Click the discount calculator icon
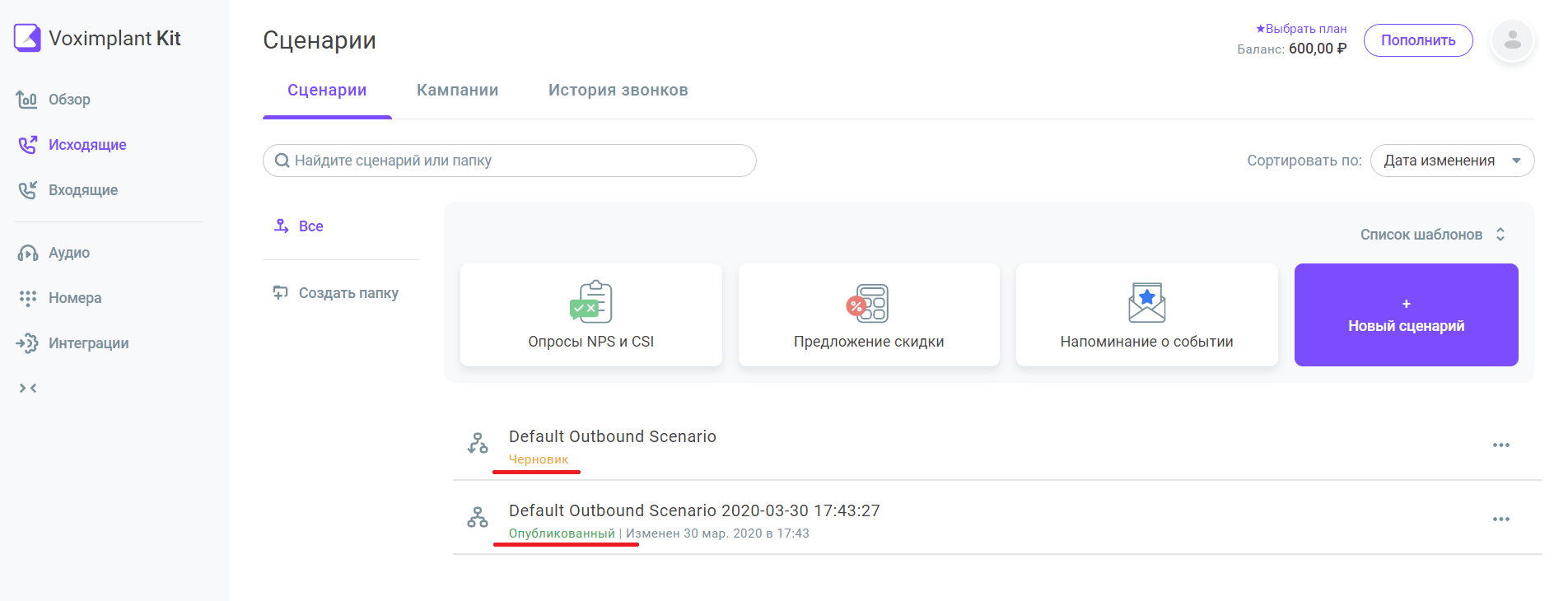 [x=868, y=302]
